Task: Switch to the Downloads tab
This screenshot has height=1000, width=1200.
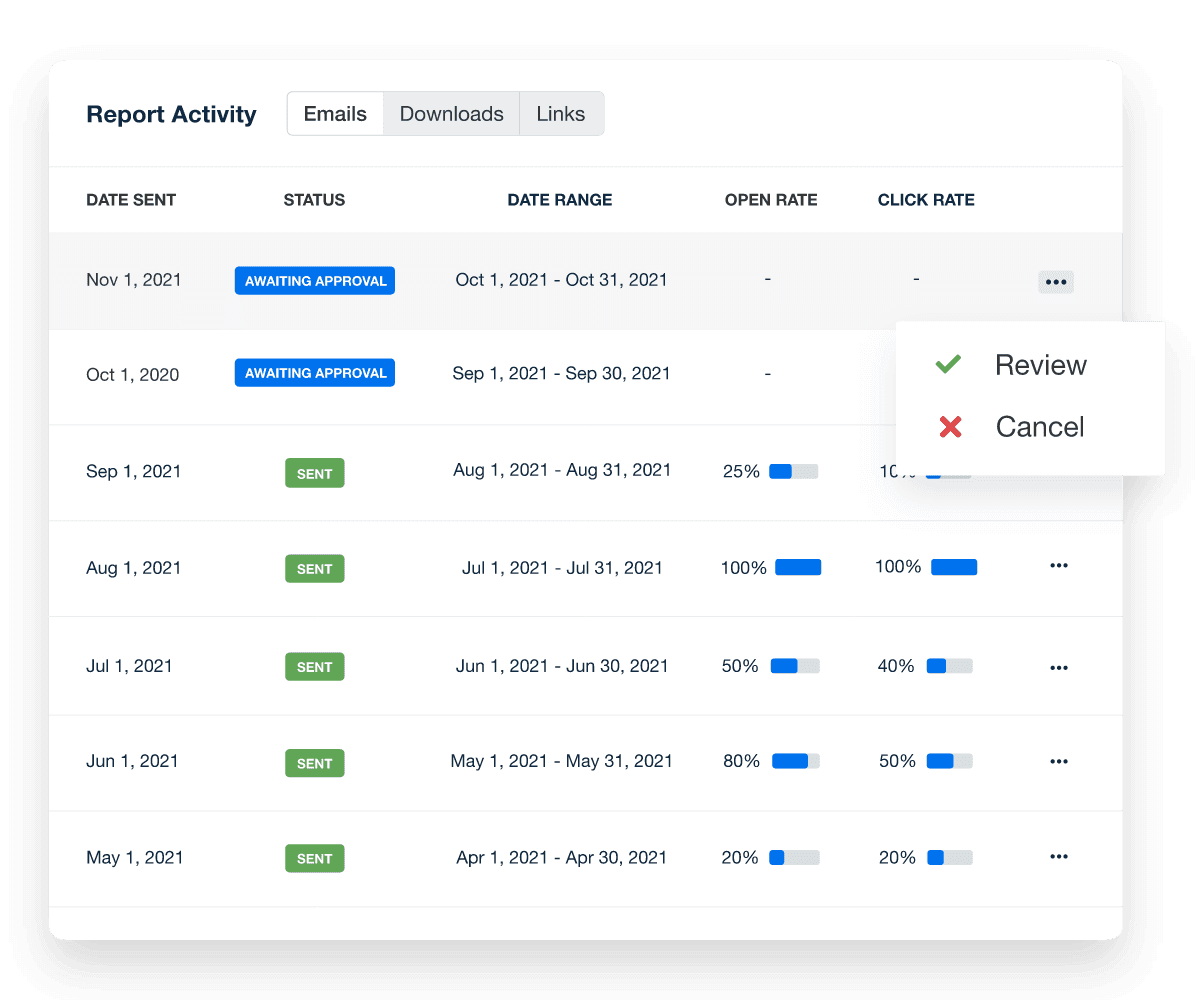Action: pos(451,113)
